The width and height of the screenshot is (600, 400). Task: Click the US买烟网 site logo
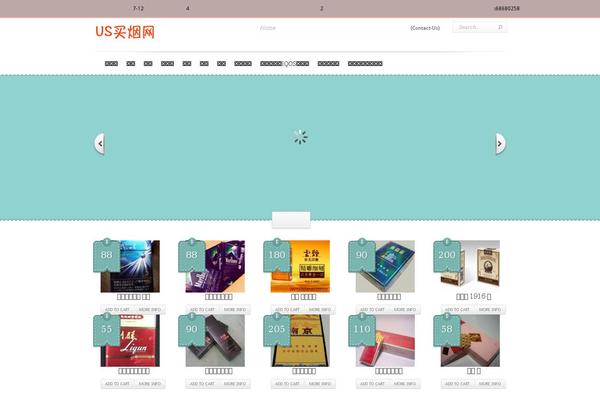pyautogui.click(x=125, y=32)
